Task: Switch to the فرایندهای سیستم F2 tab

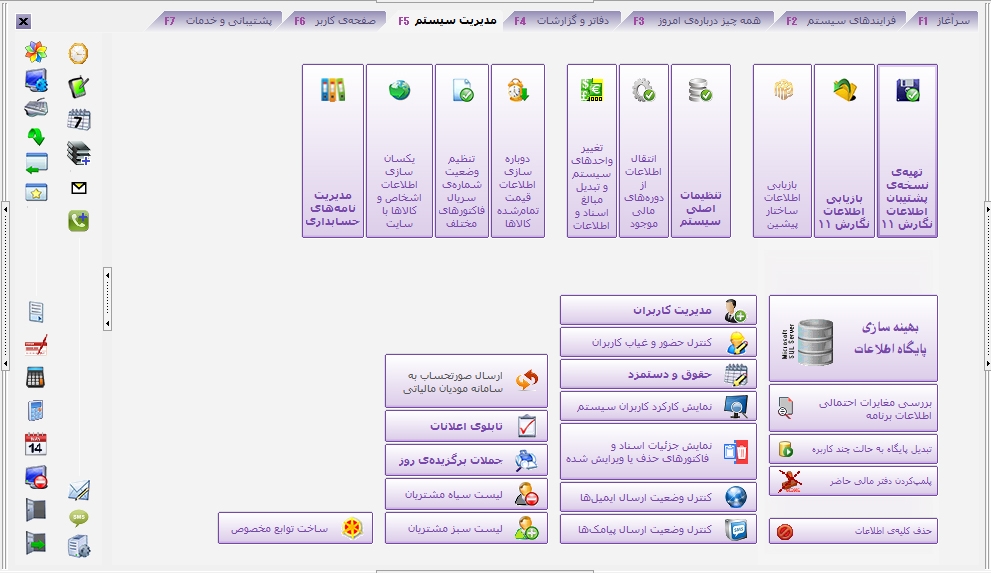Action: click(x=841, y=21)
